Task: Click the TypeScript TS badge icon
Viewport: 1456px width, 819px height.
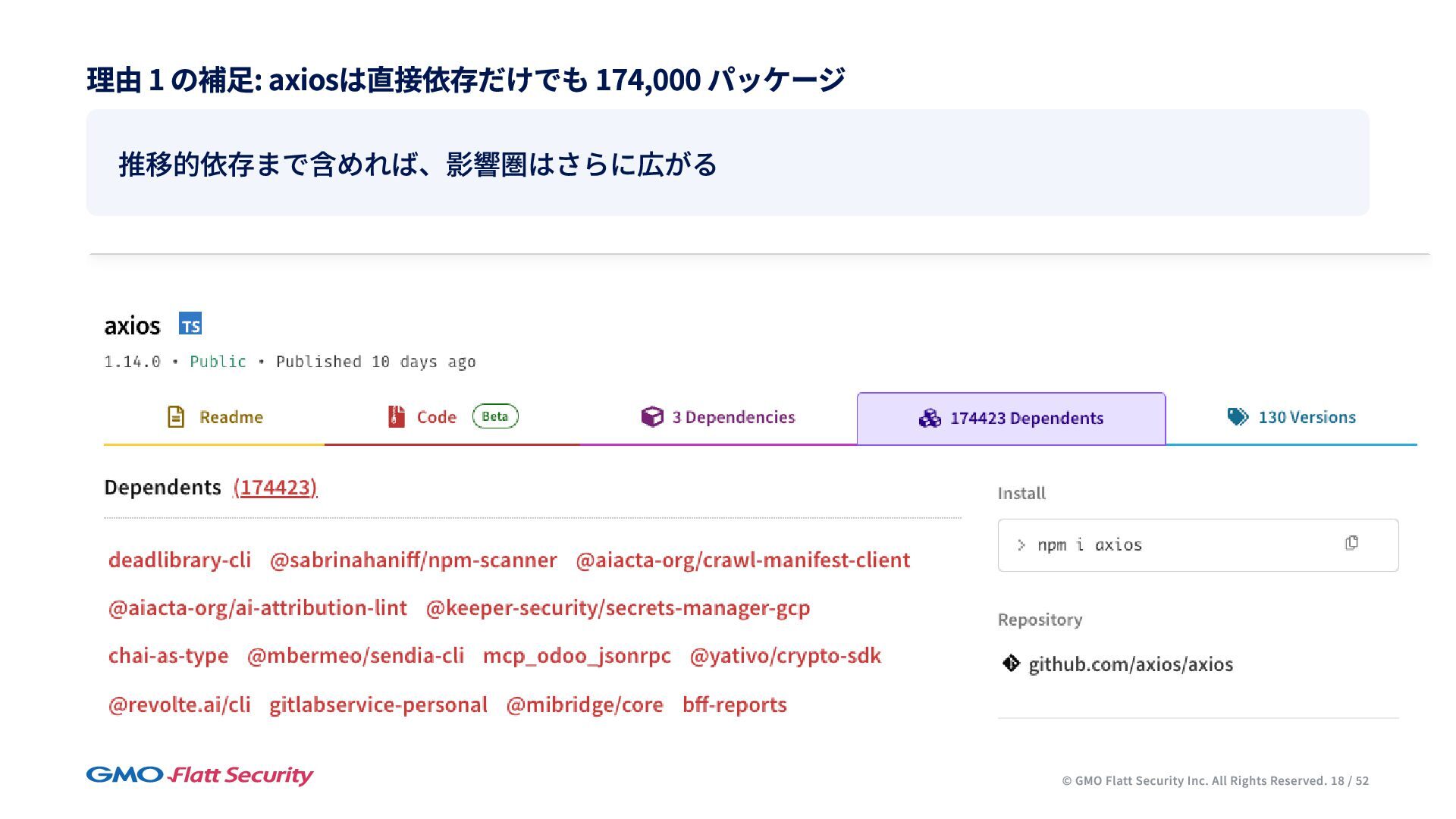Action: pyautogui.click(x=190, y=324)
